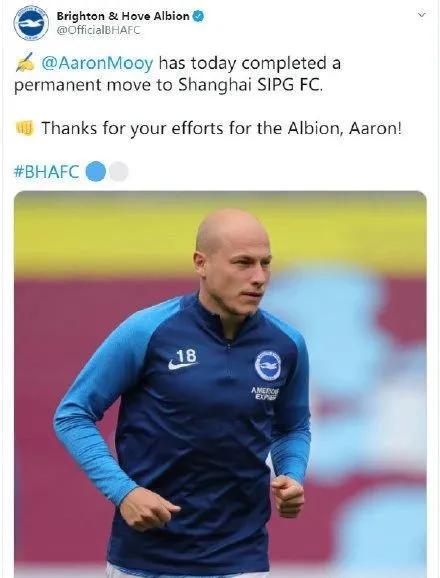Open the Brighton & Hove Albion account name
This screenshot has width=440, height=578.
[x=123, y=16]
